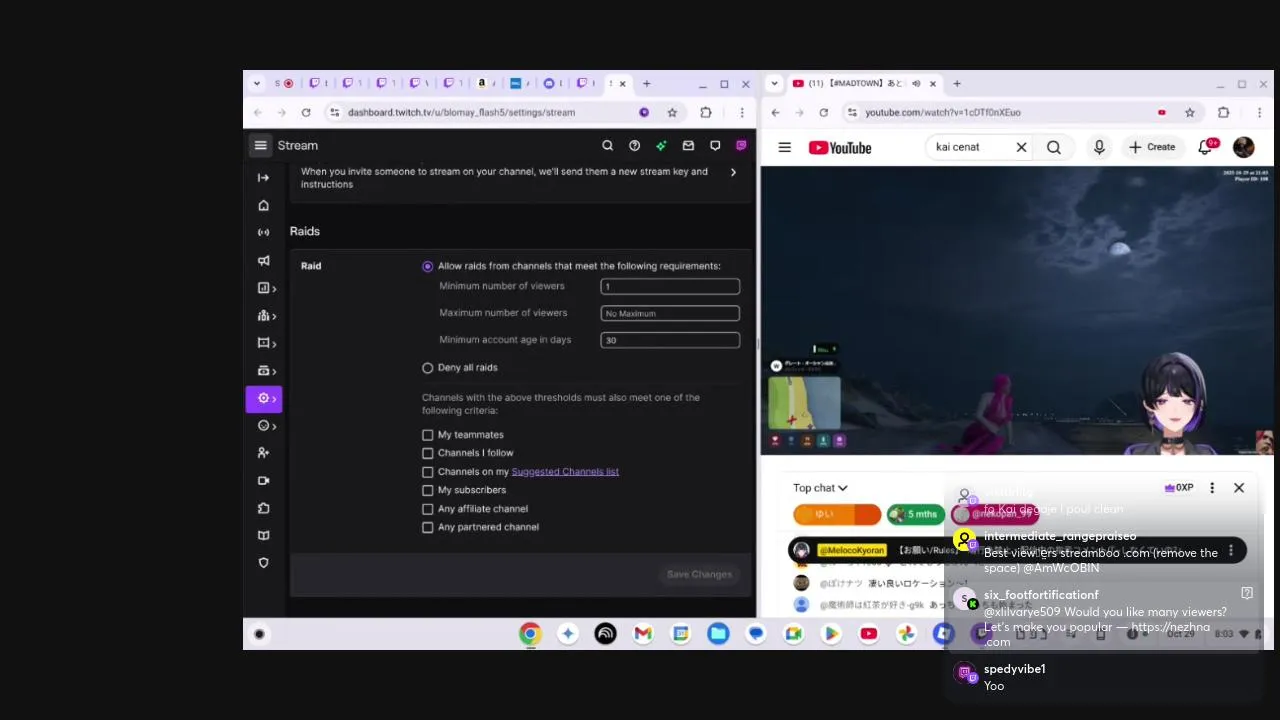Open the add-person icon in sidebar
The width and height of the screenshot is (1280, 720).
[x=263, y=453]
